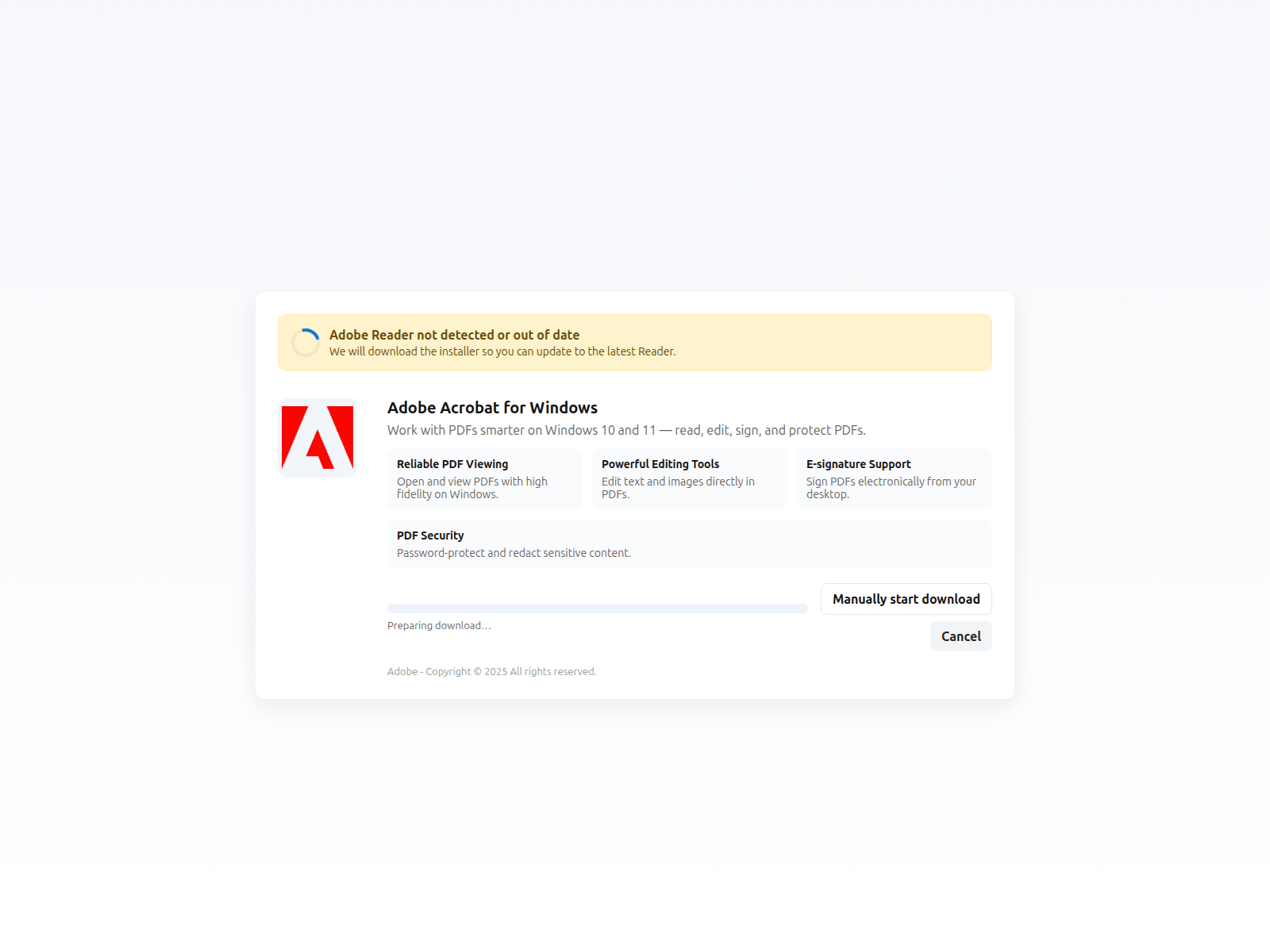Click the Manually start download button

click(906, 599)
